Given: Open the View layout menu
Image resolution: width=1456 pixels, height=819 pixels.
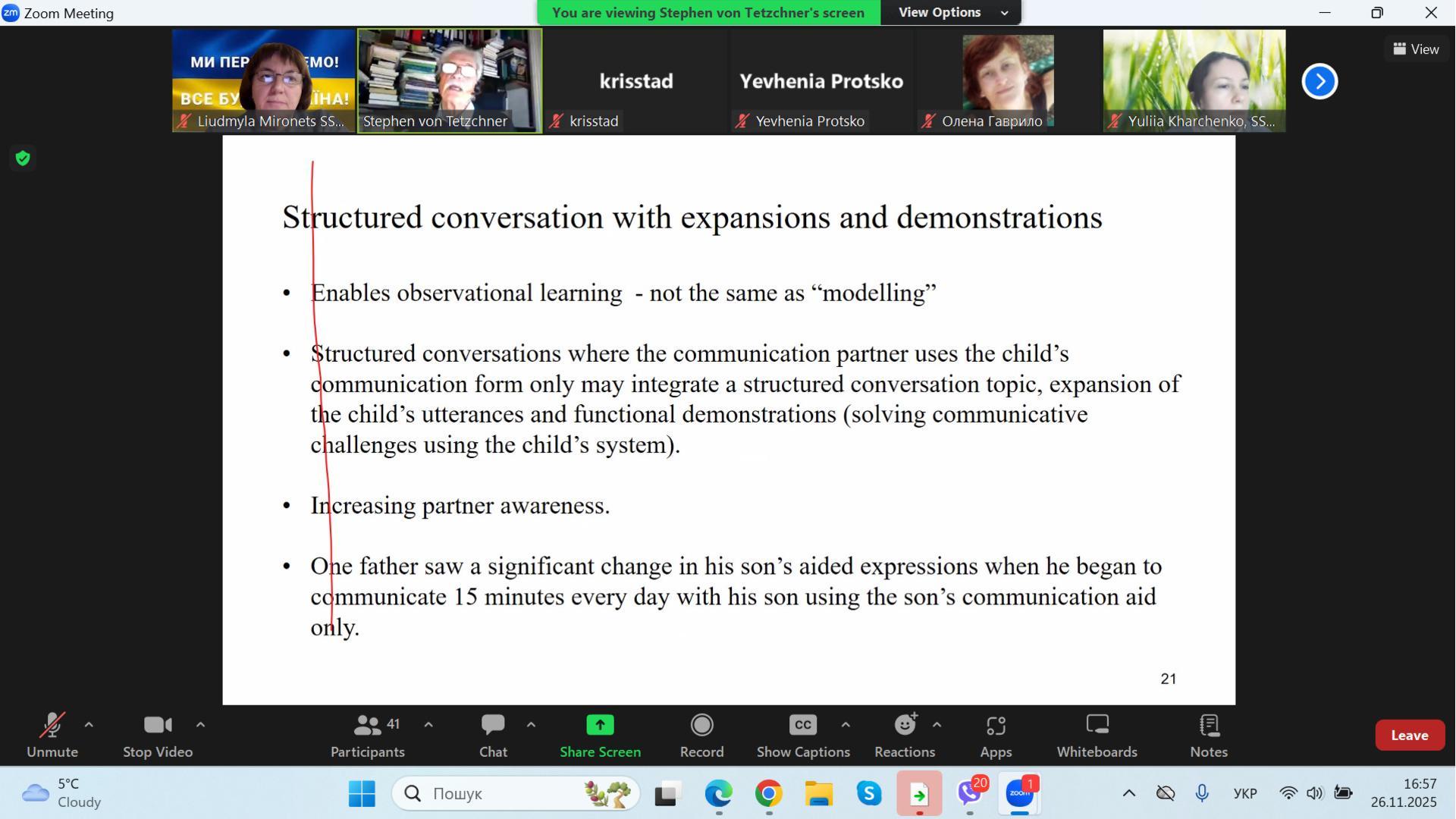Looking at the screenshot, I should (1415, 49).
